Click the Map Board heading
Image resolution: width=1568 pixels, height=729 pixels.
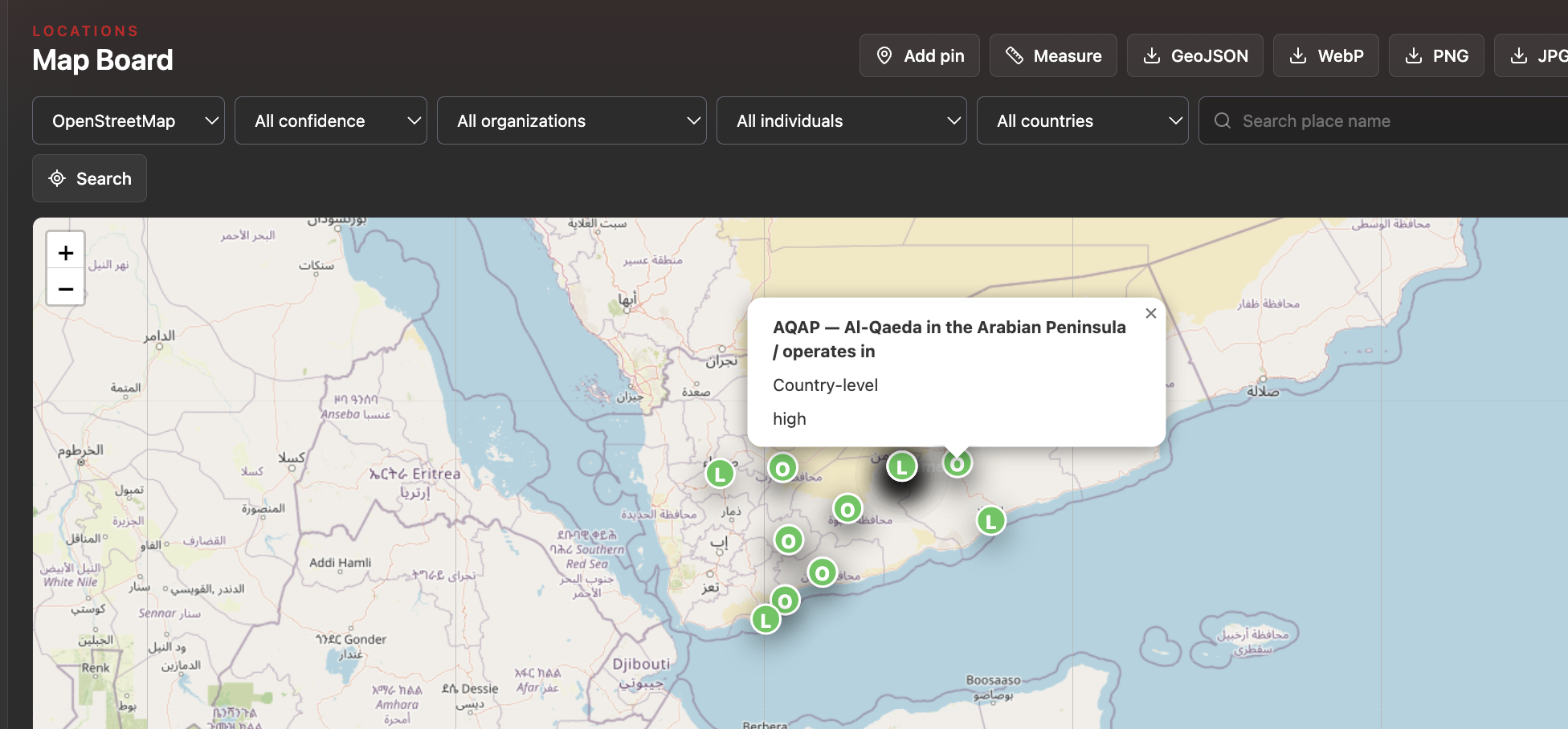(x=103, y=60)
